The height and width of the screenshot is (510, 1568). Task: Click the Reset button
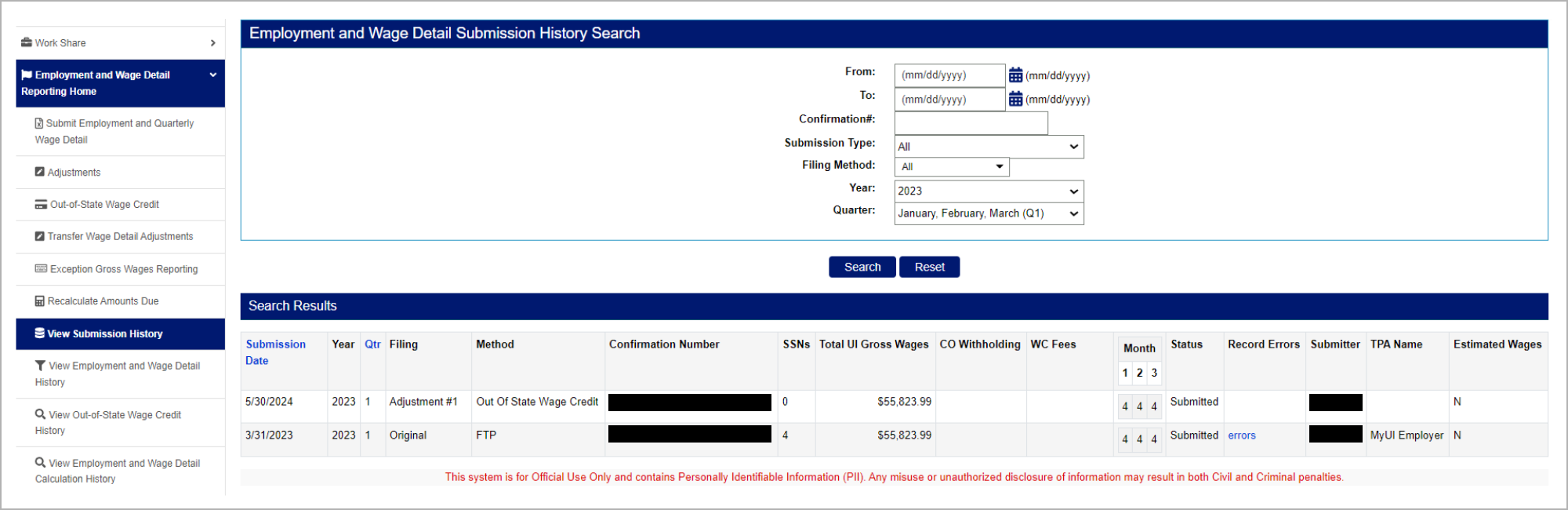[x=929, y=267]
